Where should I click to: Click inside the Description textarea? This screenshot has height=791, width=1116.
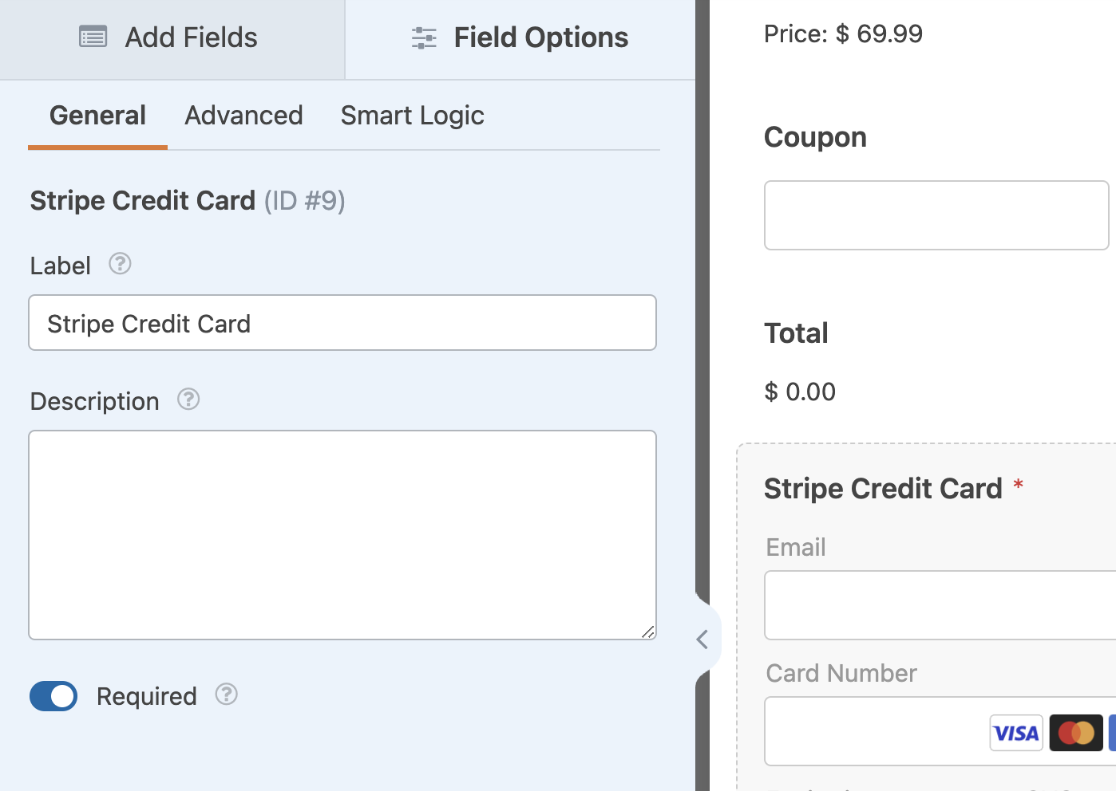[x=342, y=535]
